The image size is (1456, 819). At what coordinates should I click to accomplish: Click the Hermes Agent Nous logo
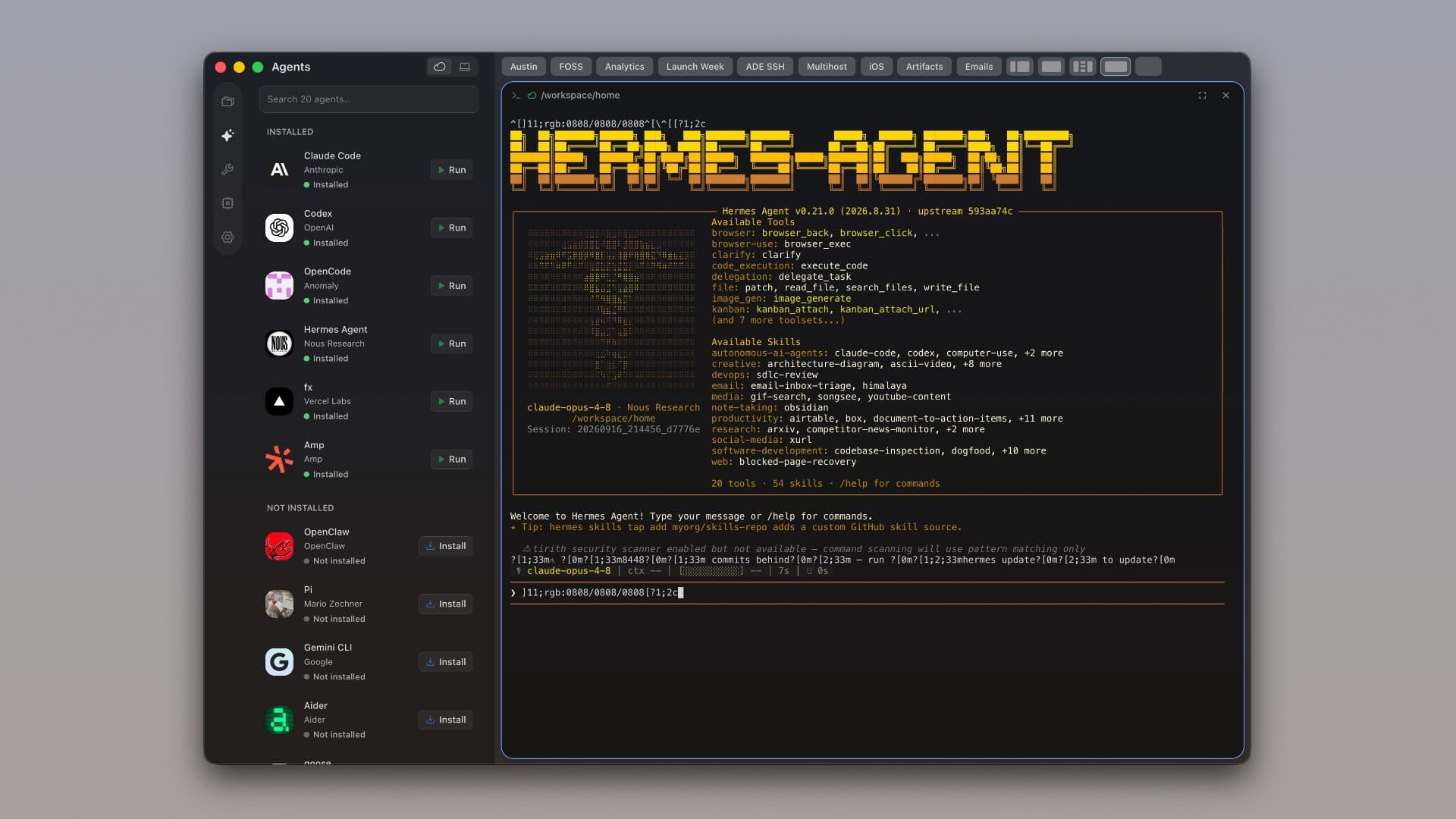[279, 344]
